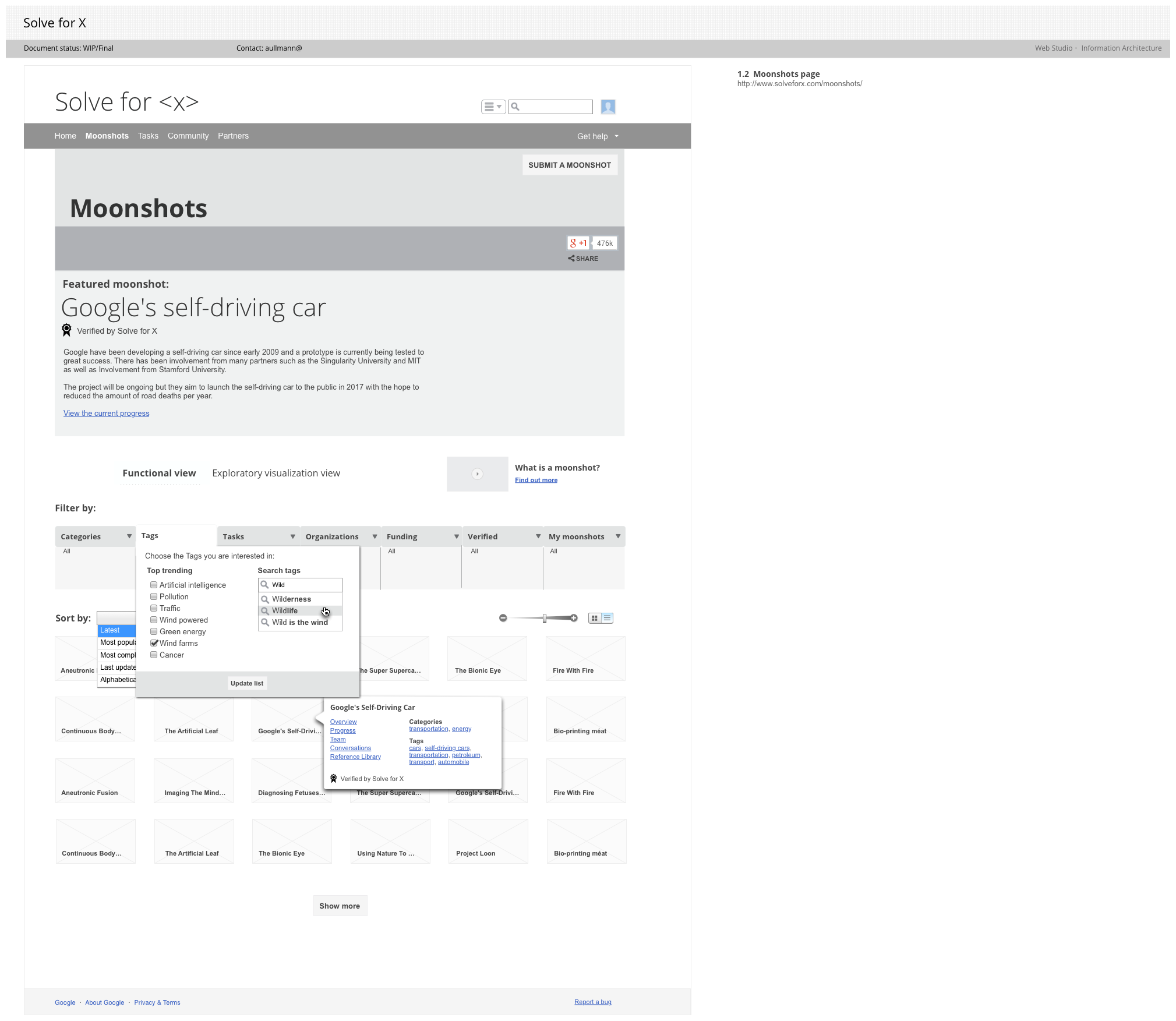Click the user profile avatar icon
Screen dimensions: 1176x1021
click(x=608, y=107)
